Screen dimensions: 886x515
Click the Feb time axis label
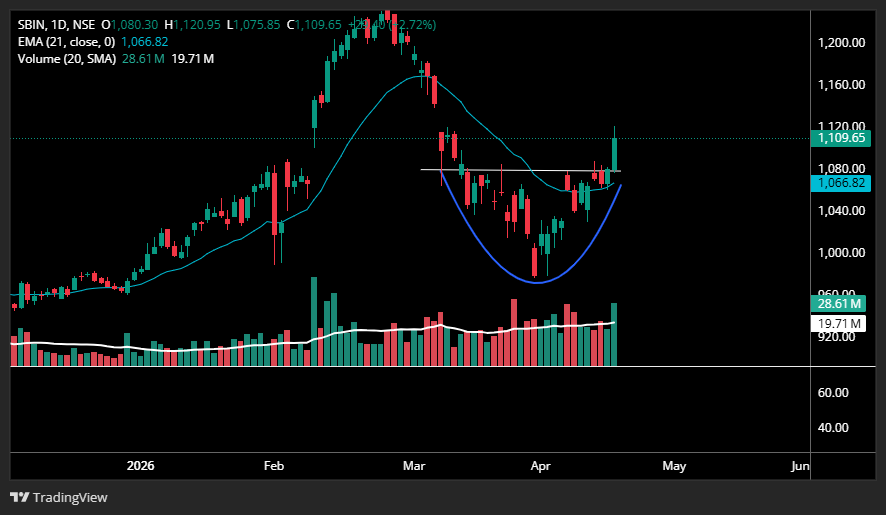[274, 466]
